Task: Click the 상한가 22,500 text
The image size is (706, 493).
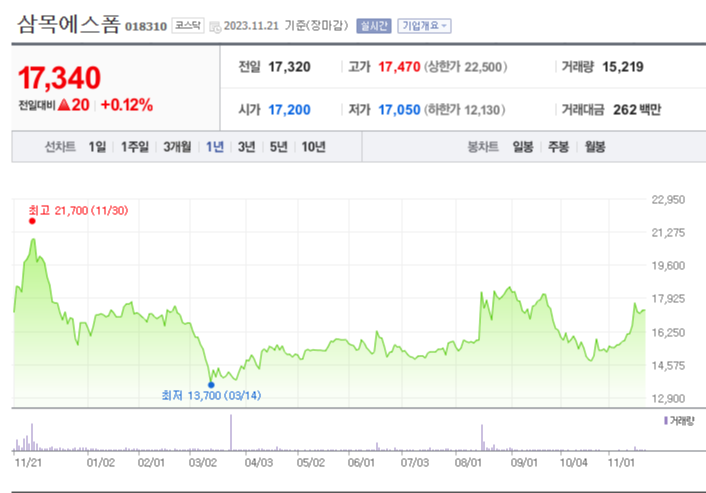Action: click(x=466, y=67)
